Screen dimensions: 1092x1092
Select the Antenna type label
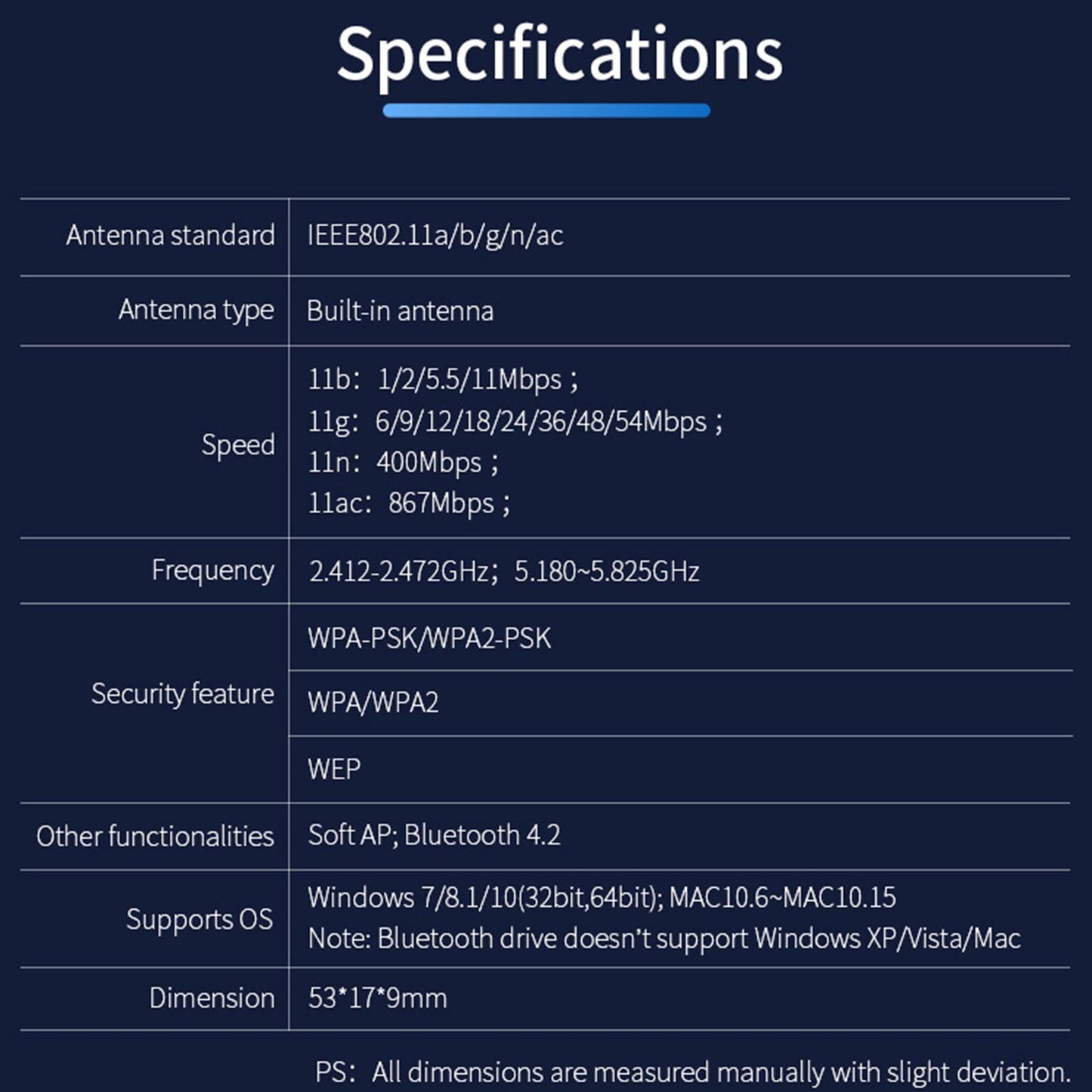coord(196,310)
